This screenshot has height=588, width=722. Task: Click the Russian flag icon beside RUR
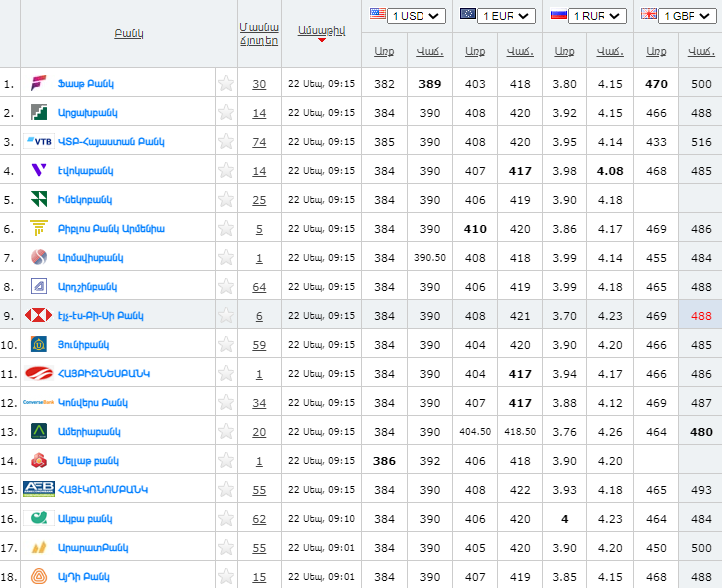click(x=559, y=14)
